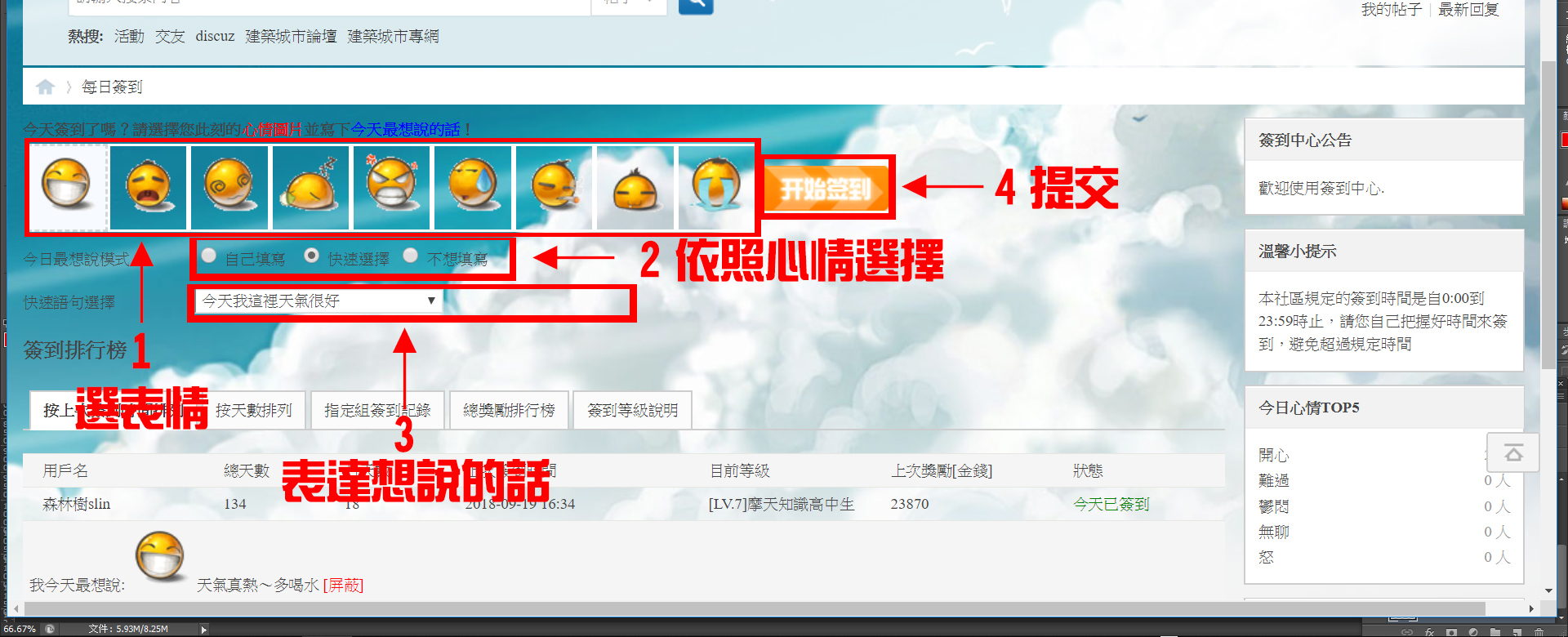The height and width of the screenshot is (637, 1568).
Task: Click the horizontal scrollbar right arrow
Action: [x=1531, y=609]
